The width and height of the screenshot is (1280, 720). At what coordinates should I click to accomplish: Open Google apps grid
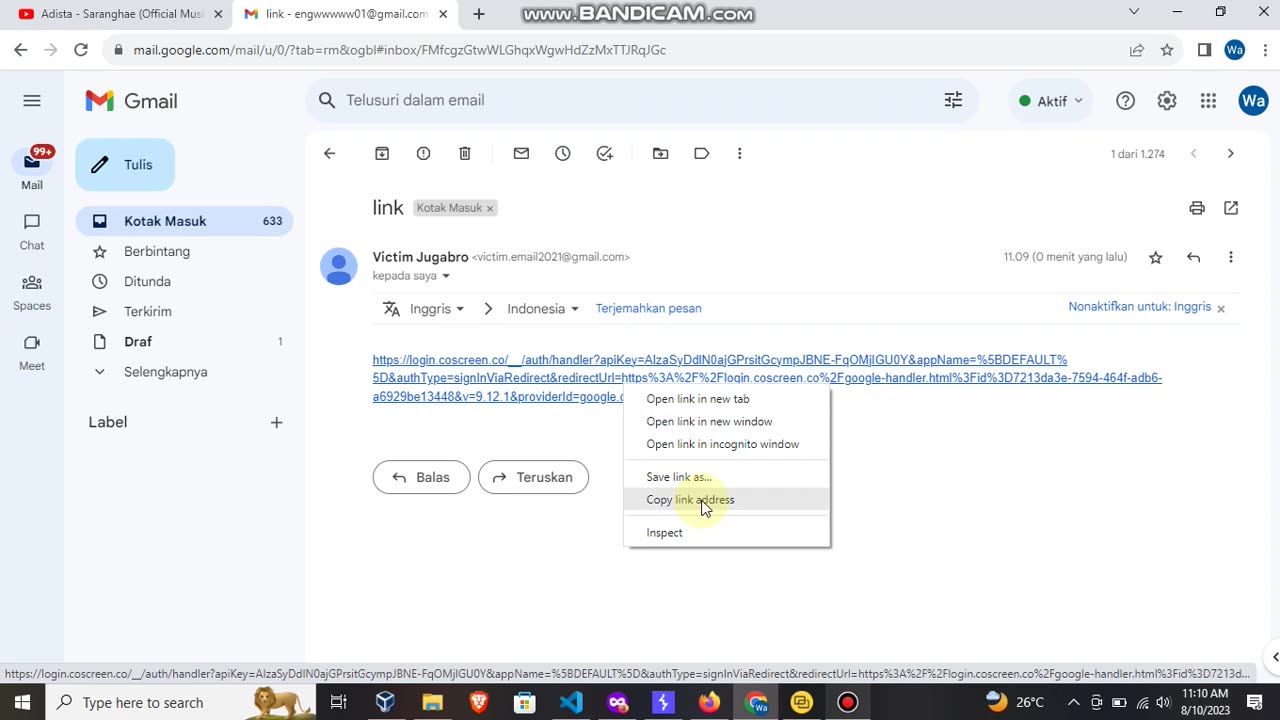click(x=1208, y=100)
